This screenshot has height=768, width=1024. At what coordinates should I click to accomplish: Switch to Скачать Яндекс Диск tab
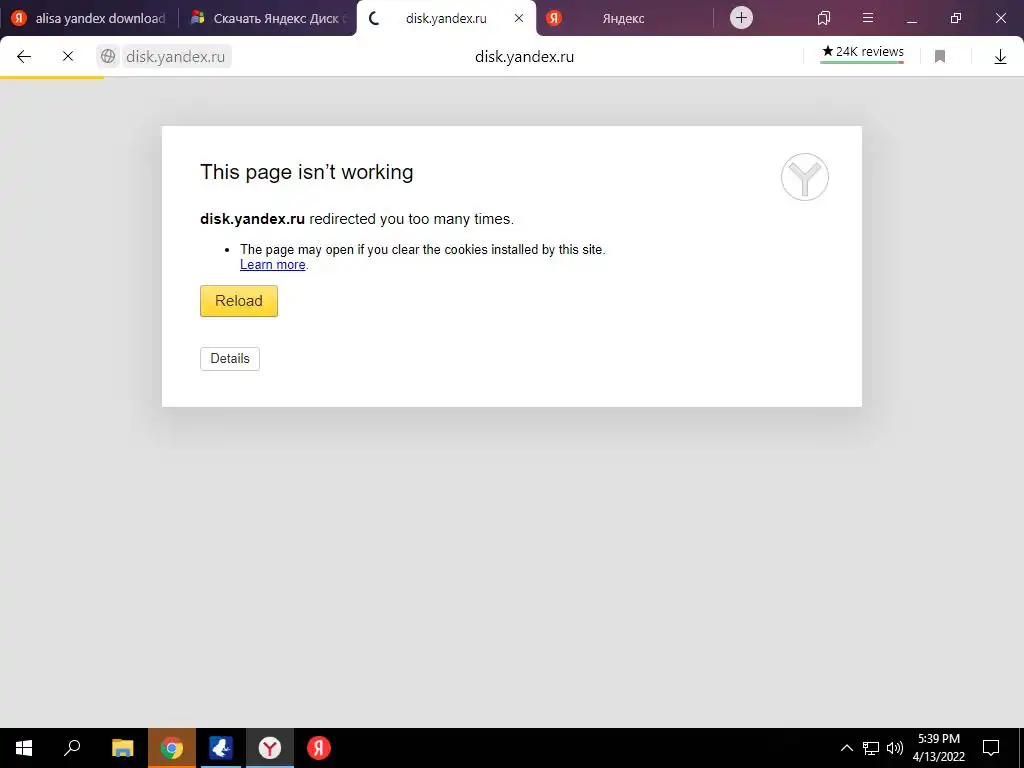(268, 18)
